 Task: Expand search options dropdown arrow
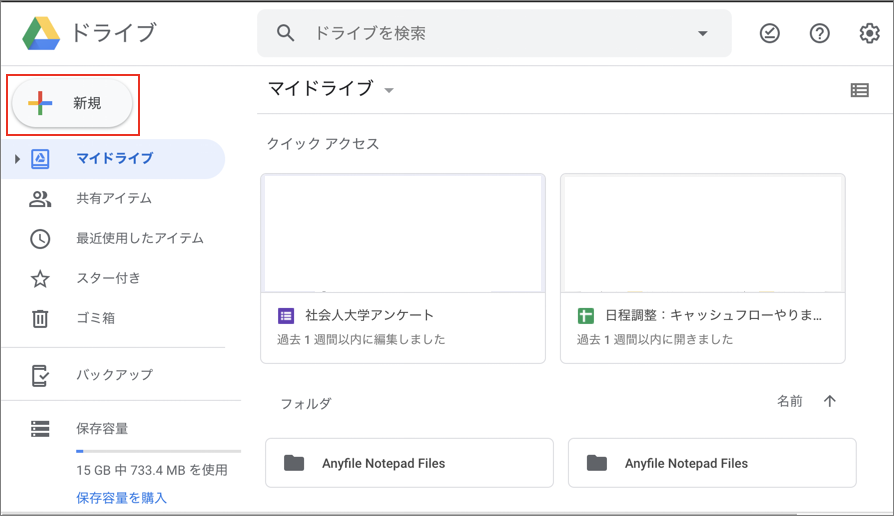[702, 34]
